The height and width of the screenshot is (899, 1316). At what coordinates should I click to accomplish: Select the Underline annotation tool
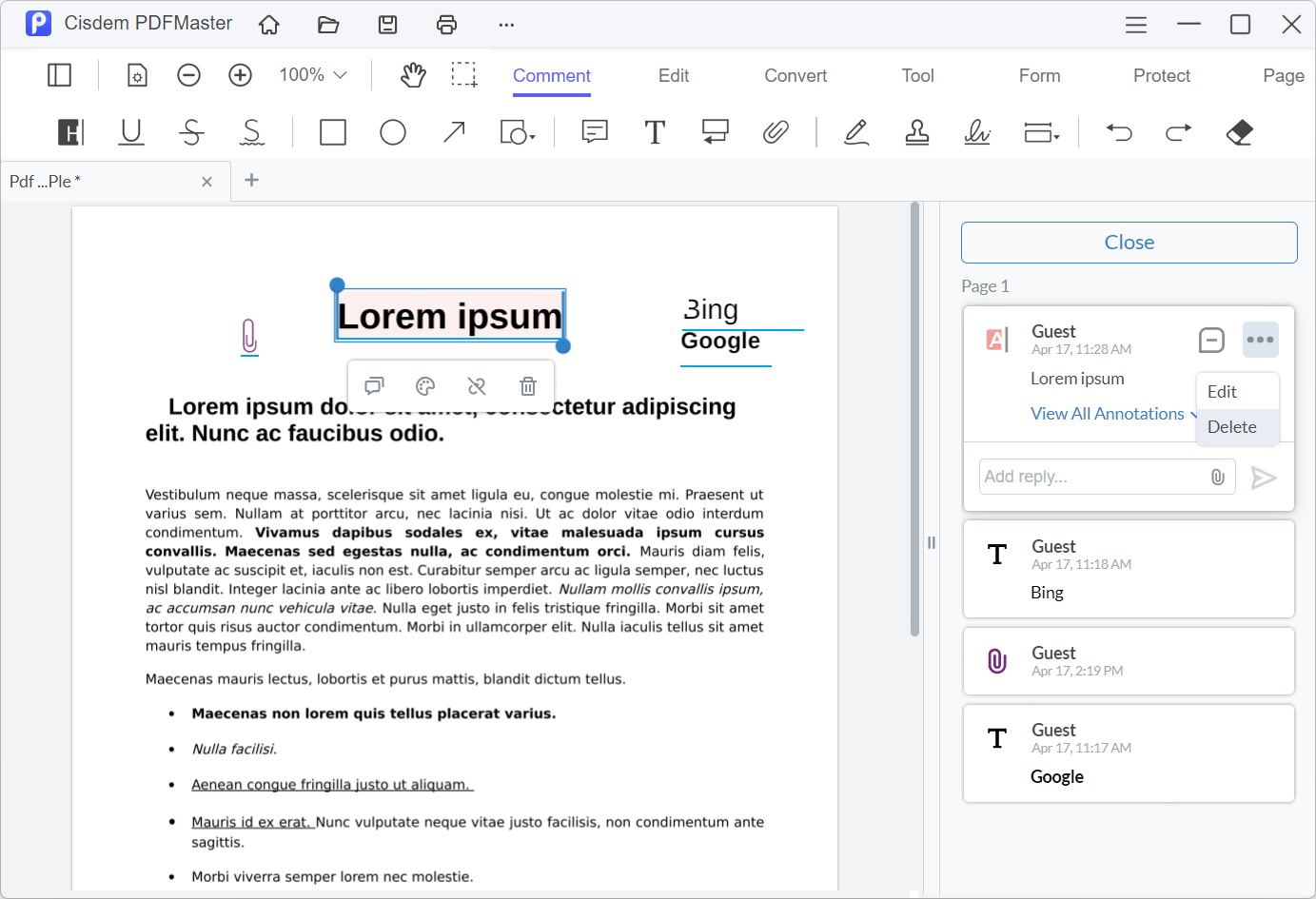(131, 132)
